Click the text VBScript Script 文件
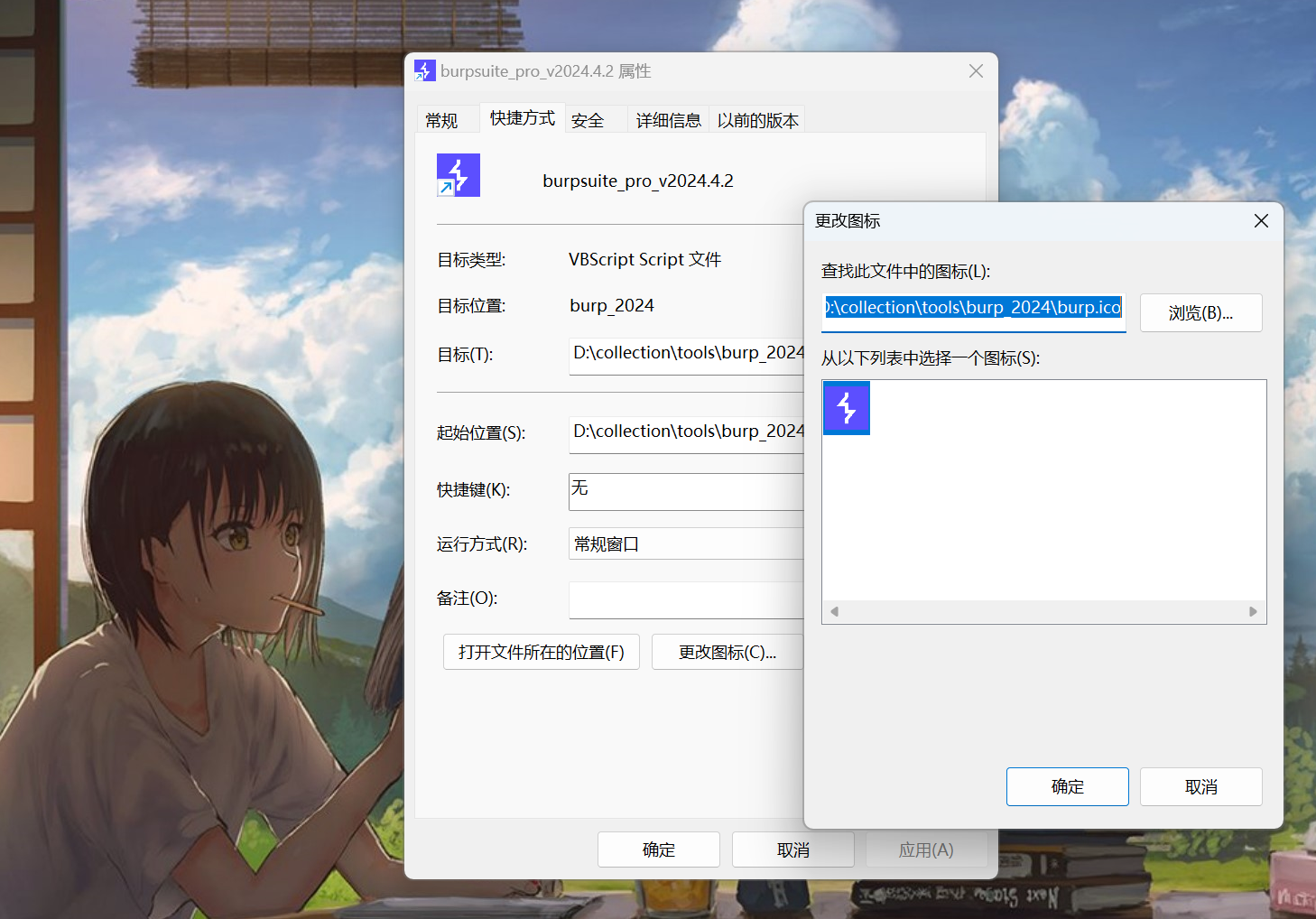Screen dimensions: 1316x919 (x=645, y=260)
